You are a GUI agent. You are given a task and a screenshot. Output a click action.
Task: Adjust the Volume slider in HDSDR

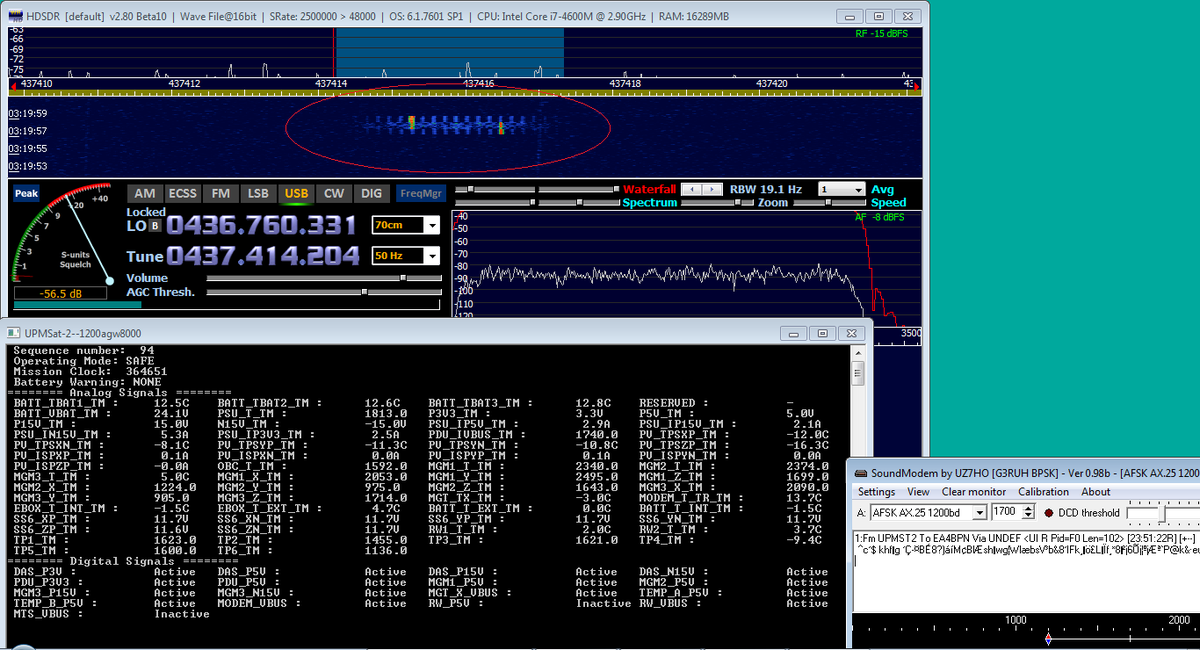(x=326, y=278)
